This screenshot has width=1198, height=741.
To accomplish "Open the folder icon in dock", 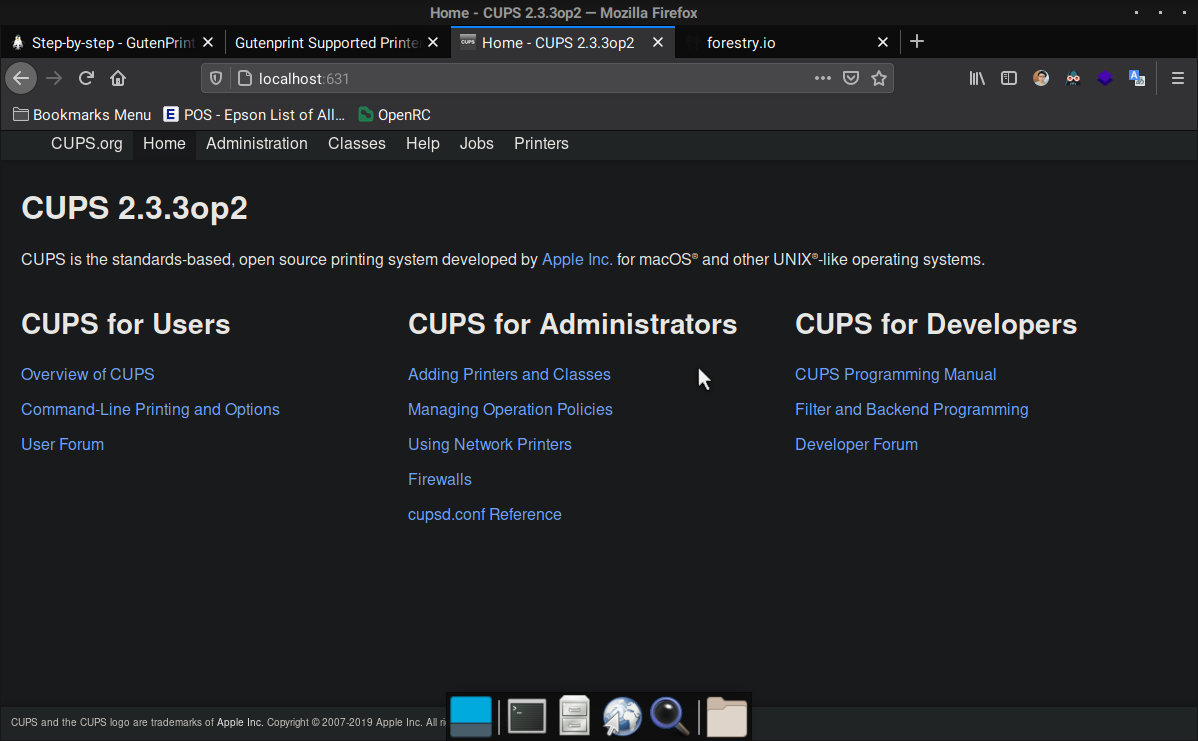I will [x=726, y=717].
